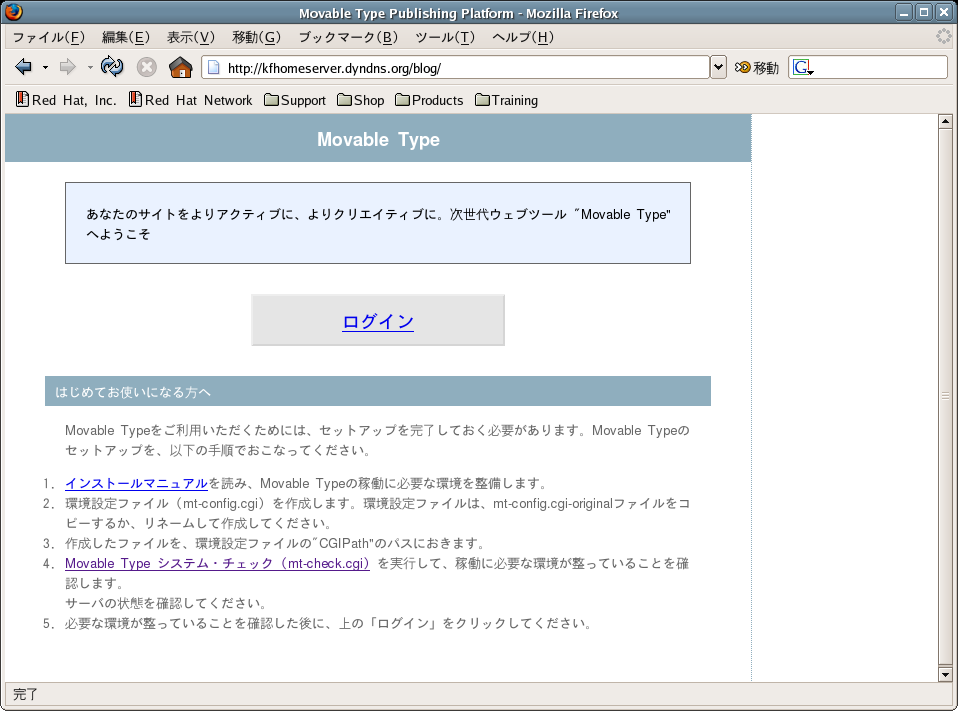The height and width of the screenshot is (711, 958).
Task: Click the Movable Type page header title
Action: click(378, 139)
